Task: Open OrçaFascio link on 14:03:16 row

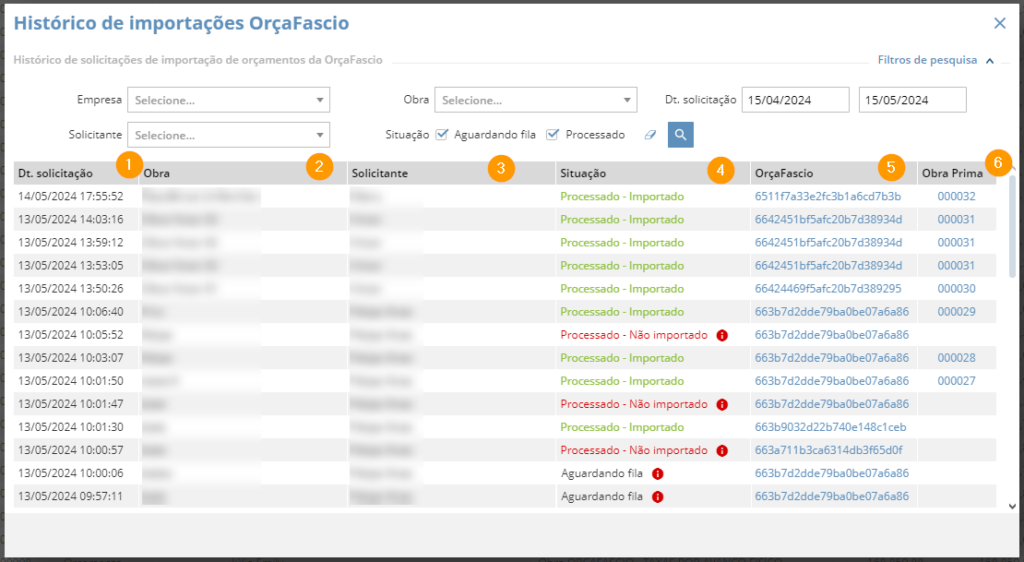Action: pyautogui.click(x=828, y=219)
